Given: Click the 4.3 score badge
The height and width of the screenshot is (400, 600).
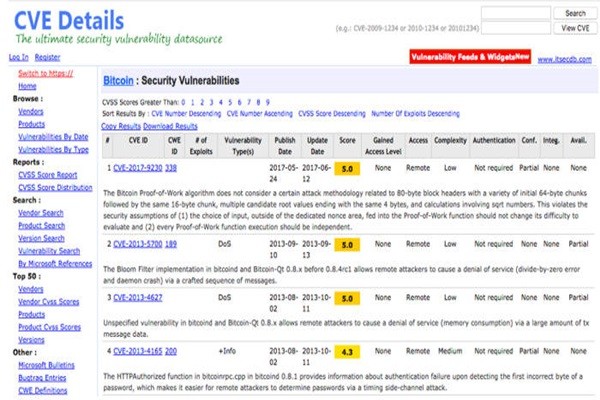Looking at the screenshot, I should pos(347,352).
